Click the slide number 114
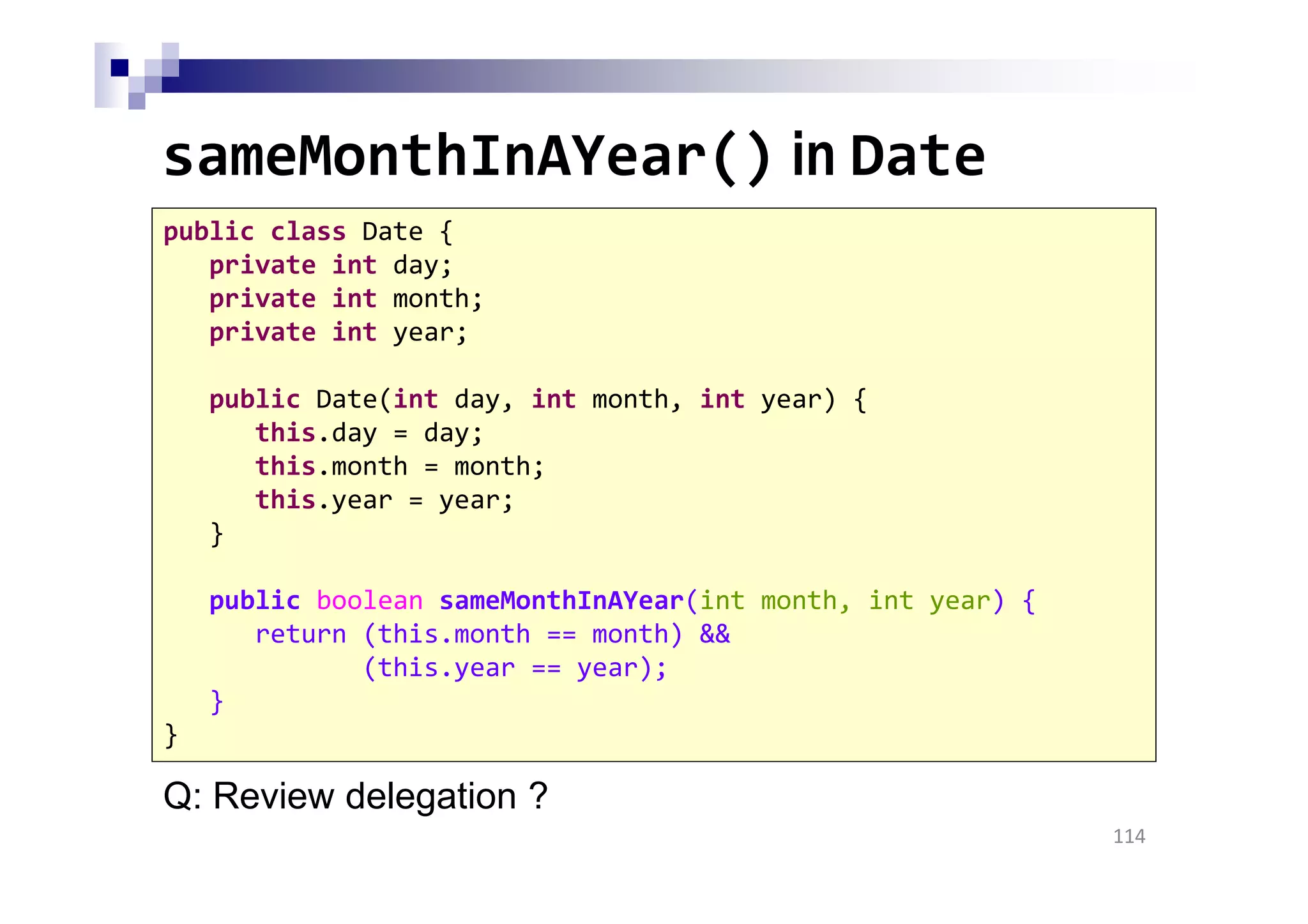1308x924 pixels. click(x=1129, y=837)
